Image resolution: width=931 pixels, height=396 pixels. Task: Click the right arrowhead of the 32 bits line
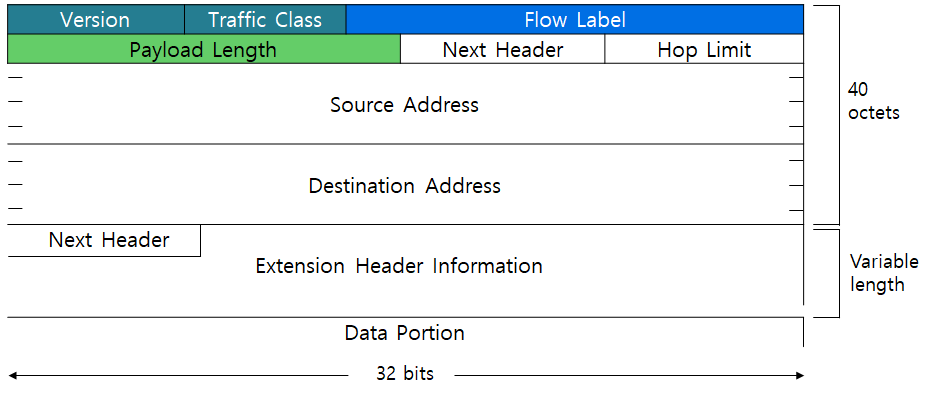coord(799,375)
